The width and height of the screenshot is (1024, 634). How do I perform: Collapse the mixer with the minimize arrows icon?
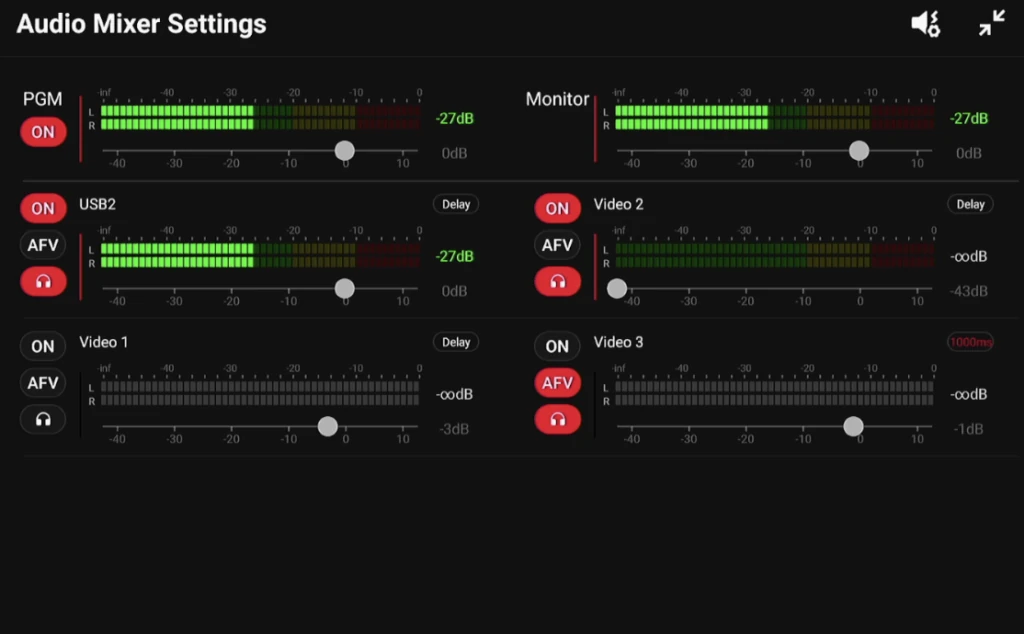[x=991, y=24]
